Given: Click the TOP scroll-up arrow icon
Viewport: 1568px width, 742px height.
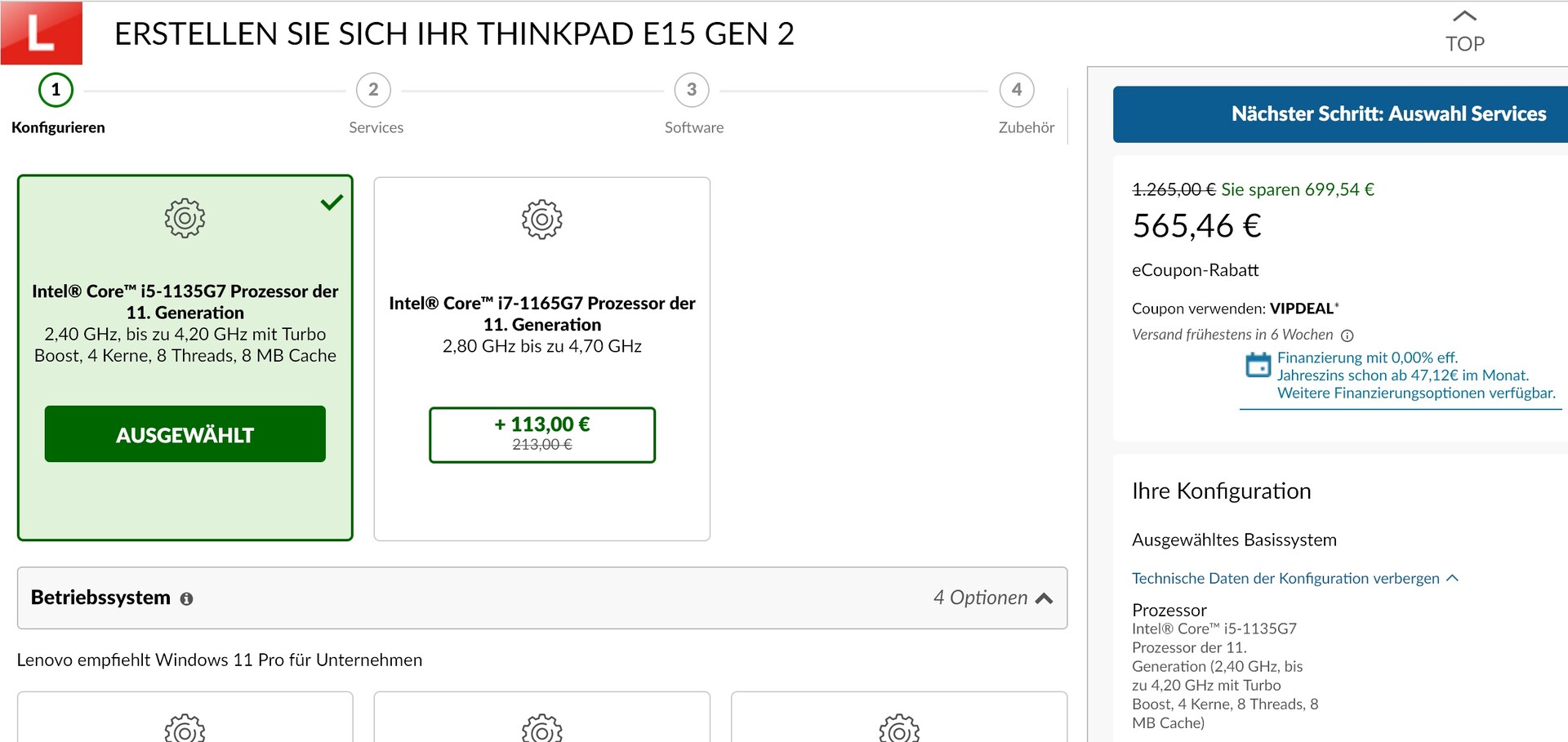Looking at the screenshot, I should coord(1465,16).
